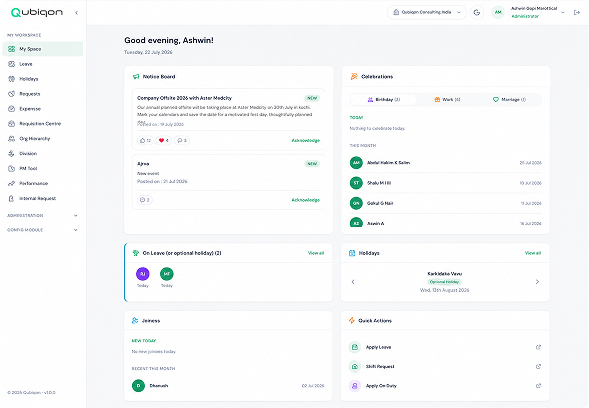Screen dimensions: 589x408
Task: Expand the Config Module section
Action: (x=42, y=230)
